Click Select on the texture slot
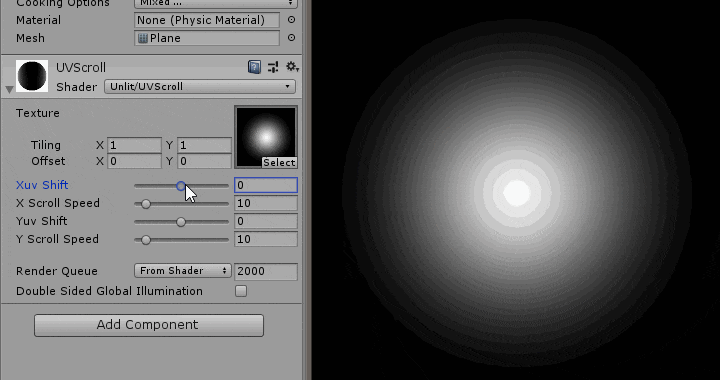 tap(279, 162)
